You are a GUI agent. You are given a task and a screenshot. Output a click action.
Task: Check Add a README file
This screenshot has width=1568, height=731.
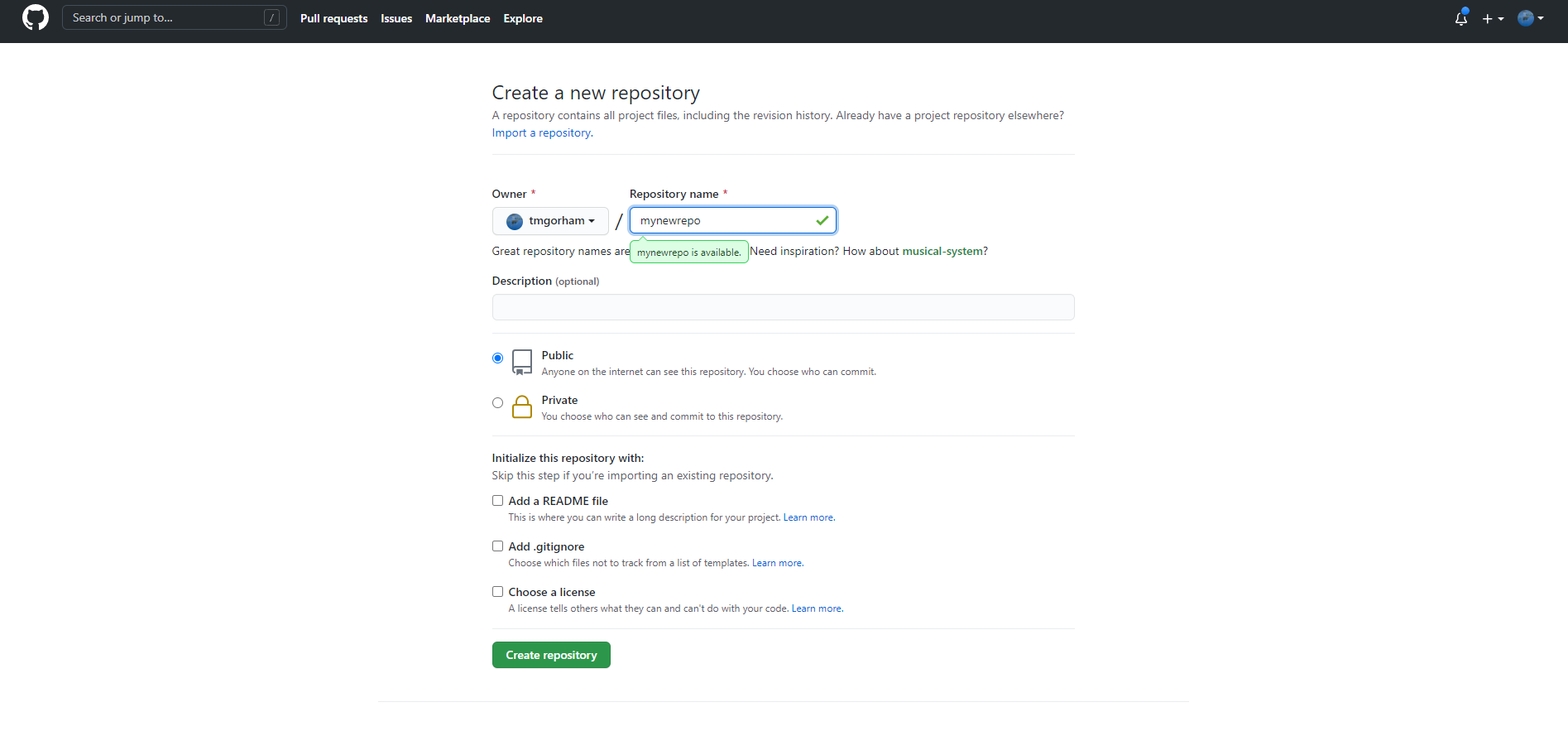pyautogui.click(x=497, y=501)
